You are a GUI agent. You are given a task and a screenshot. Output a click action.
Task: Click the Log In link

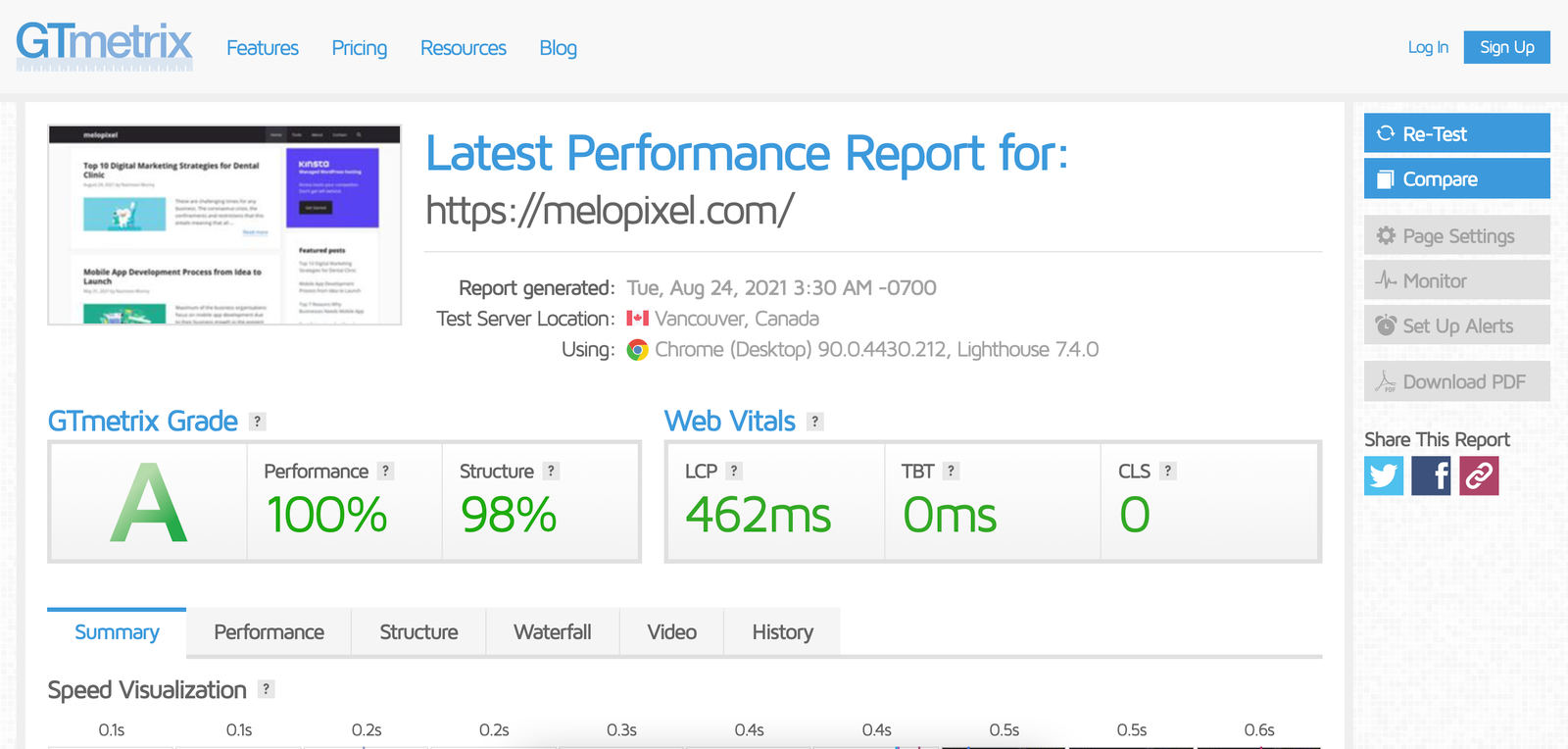pyautogui.click(x=1427, y=47)
